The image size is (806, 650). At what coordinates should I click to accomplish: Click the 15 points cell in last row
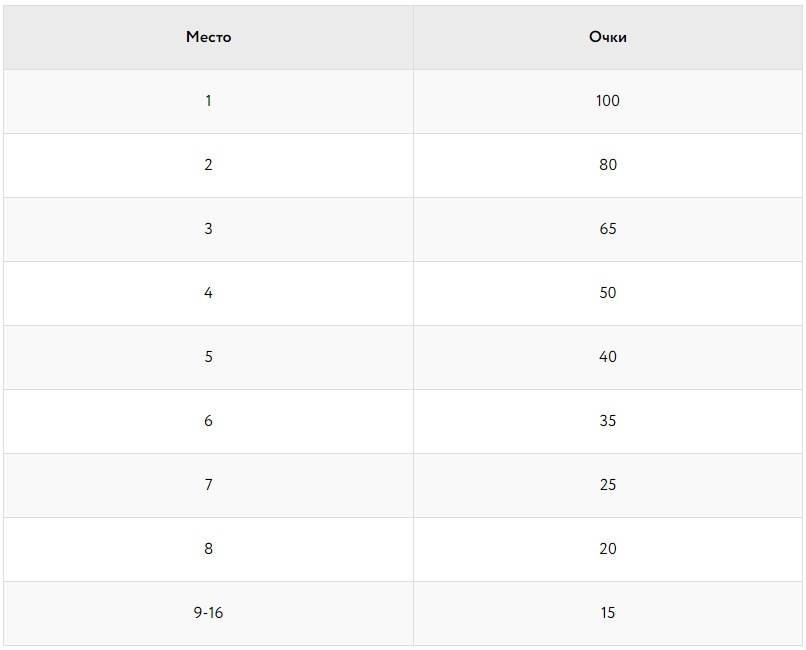click(608, 613)
